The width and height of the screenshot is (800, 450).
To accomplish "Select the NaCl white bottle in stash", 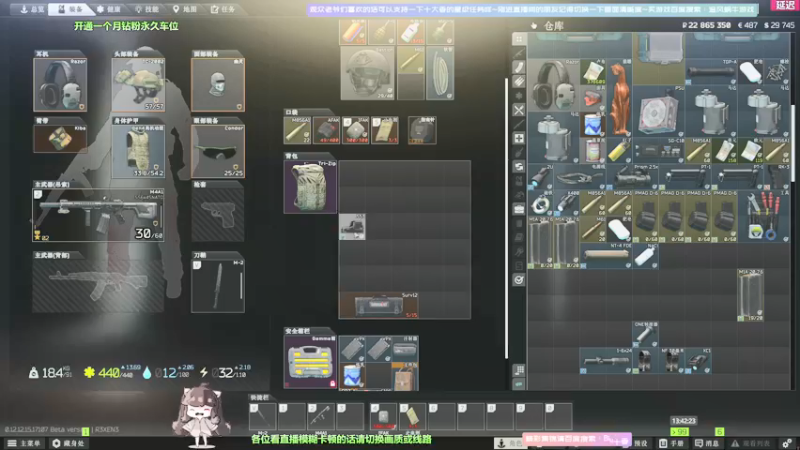I will [645, 256].
